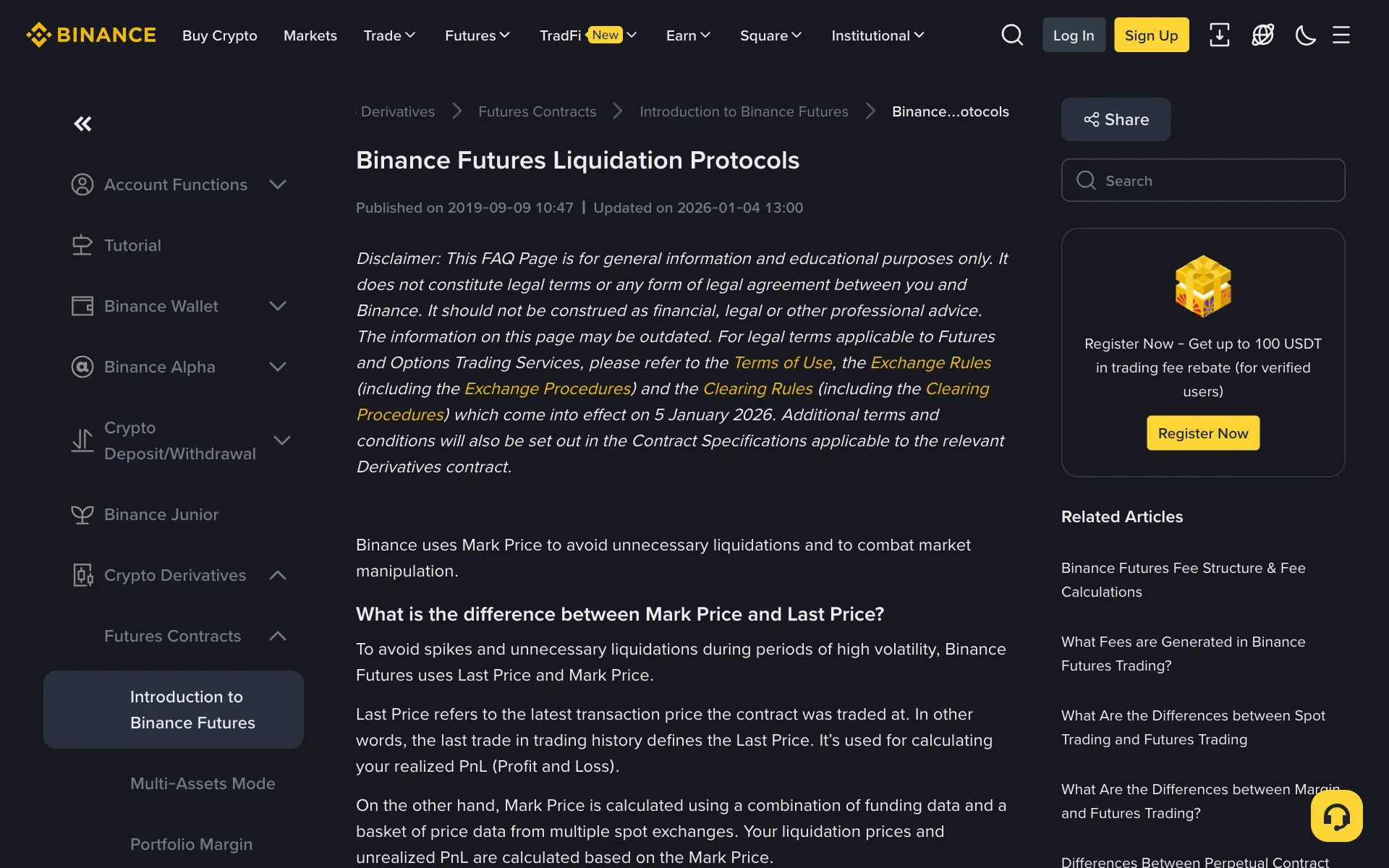The width and height of the screenshot is (1389, 868).
Task: Expand the Account Functions section chevron
Action: pyautogui.click(x=278, y=184)
